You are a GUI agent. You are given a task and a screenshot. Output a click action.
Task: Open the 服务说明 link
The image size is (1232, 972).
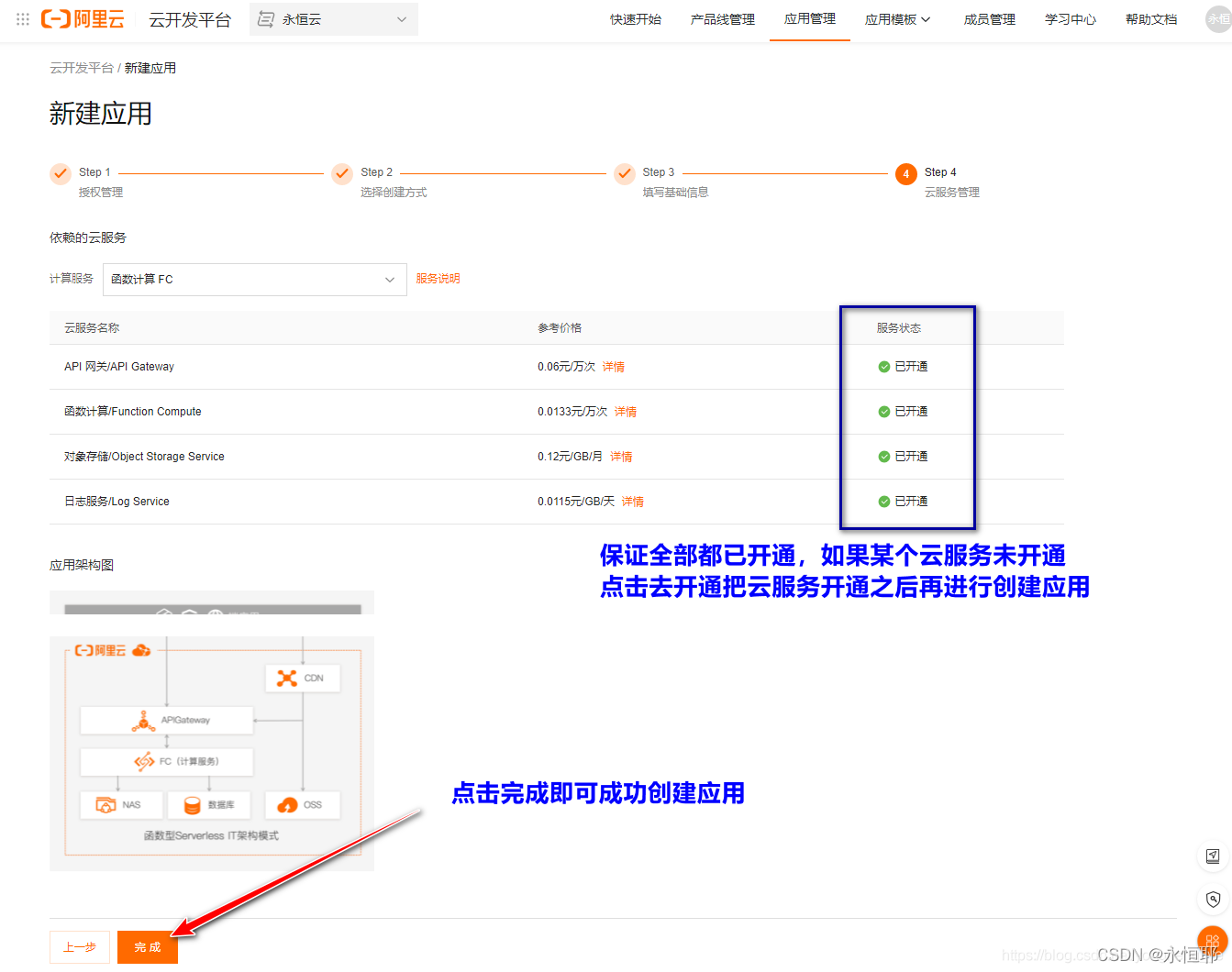(x=438, y=279)
